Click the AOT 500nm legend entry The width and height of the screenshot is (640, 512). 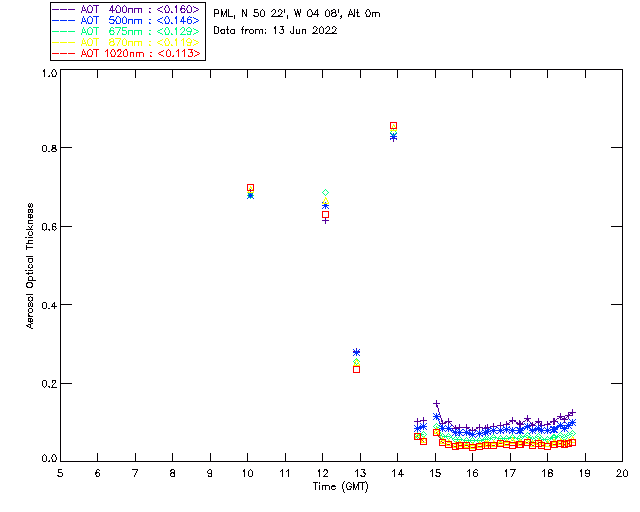click(126, 20)
